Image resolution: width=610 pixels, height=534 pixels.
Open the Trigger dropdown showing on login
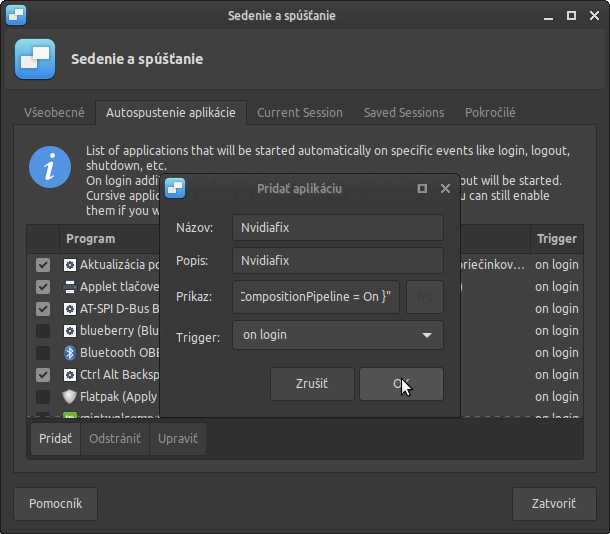[337, 335]
